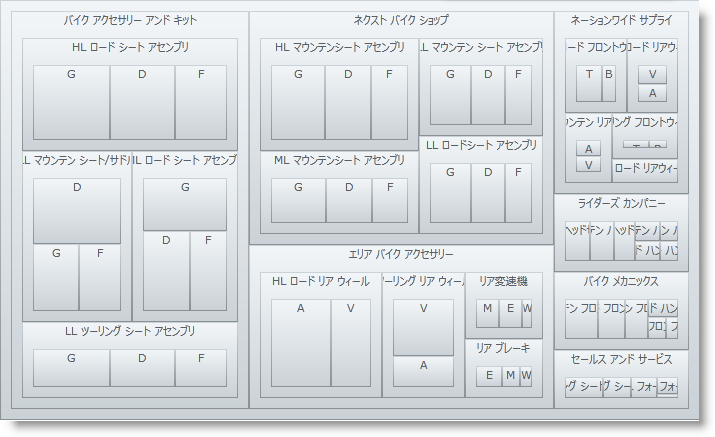Select F cell in ネクスト shop's LL ロードシート
Image resolution: width=715 pixels, height=437 pixels.
point(518,193)
